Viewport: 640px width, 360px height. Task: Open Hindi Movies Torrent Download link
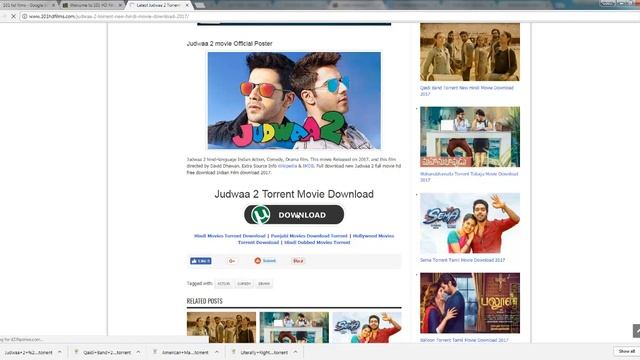click(229, 236)
